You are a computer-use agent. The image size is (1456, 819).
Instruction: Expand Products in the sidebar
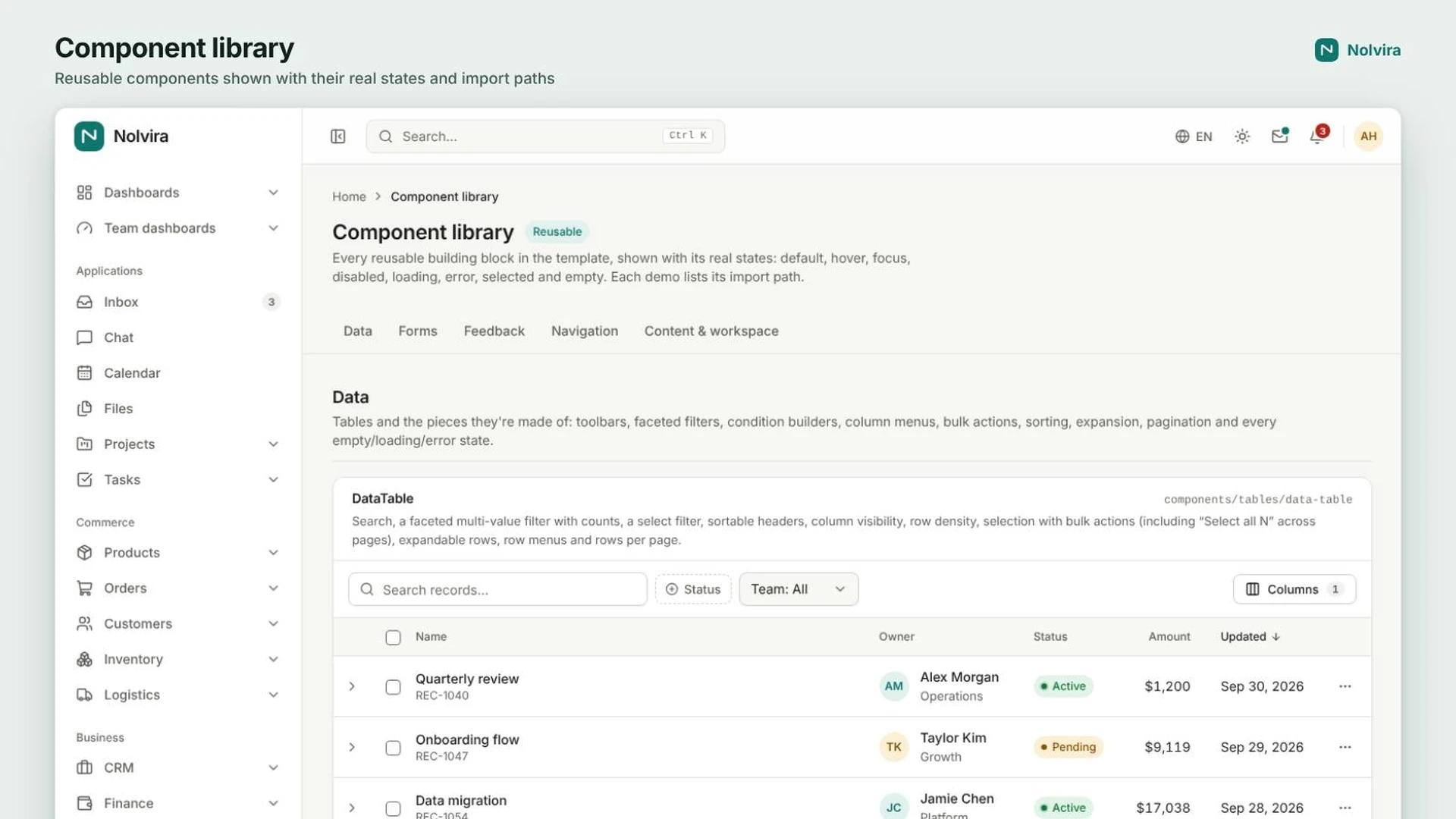coord(178,553)
